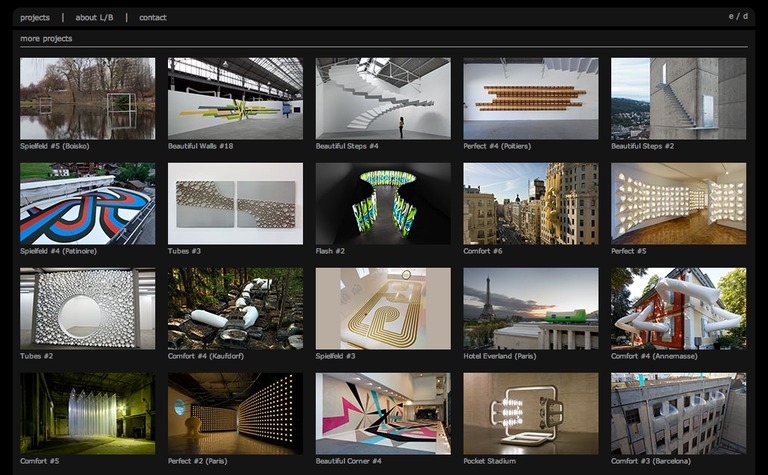The height and width of the screenshot is (475, 768).
Task: Open Comfort #4 (Kaufdorf) forest image
Action: 236,309
